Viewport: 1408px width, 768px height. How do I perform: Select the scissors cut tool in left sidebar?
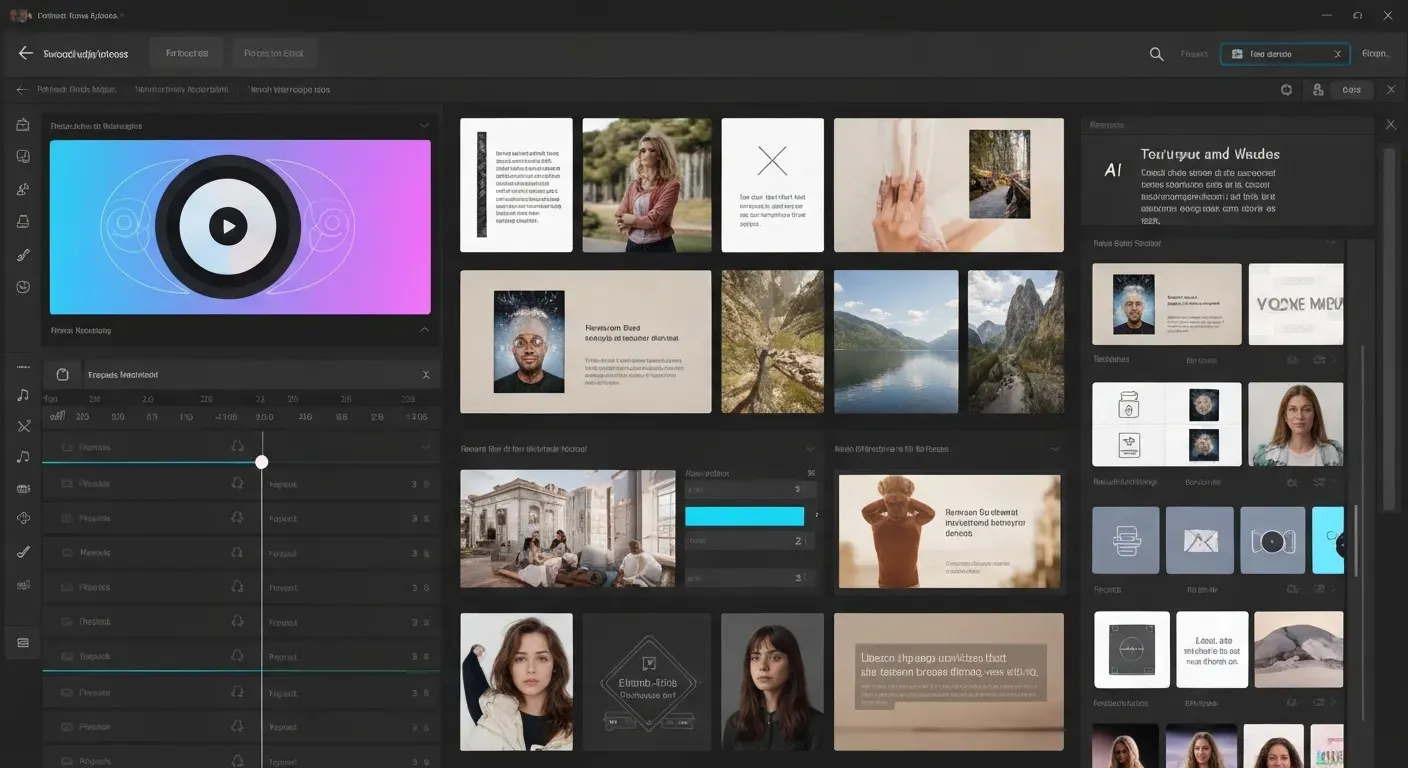point(23,425)
